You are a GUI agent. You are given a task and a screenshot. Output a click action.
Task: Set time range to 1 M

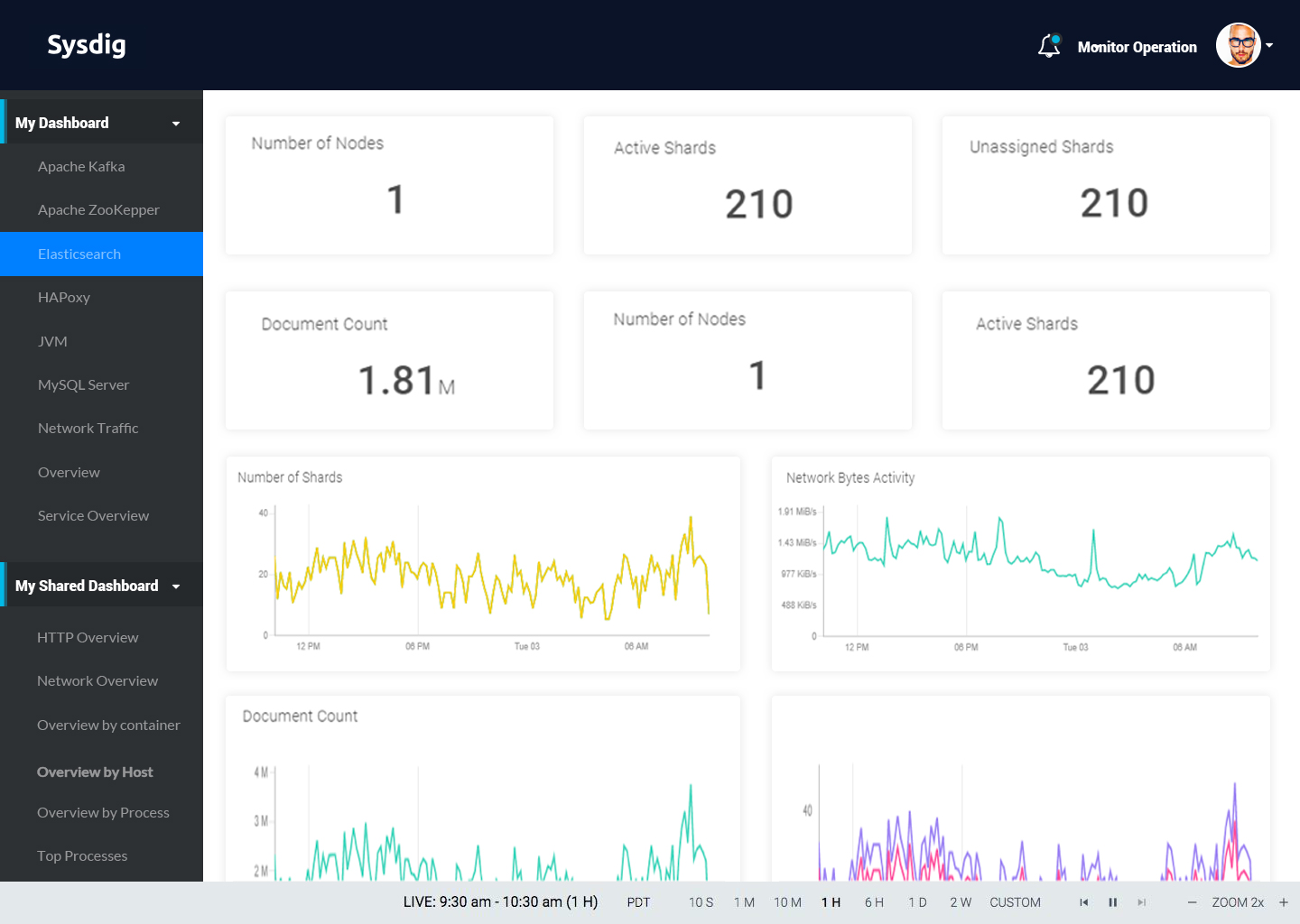[x=744, y=902]
